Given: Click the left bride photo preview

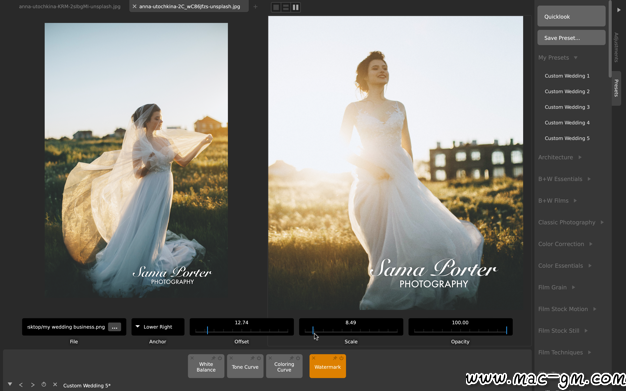Looking at the screenshot, I should pyautogui.click(x=136, y=160).
